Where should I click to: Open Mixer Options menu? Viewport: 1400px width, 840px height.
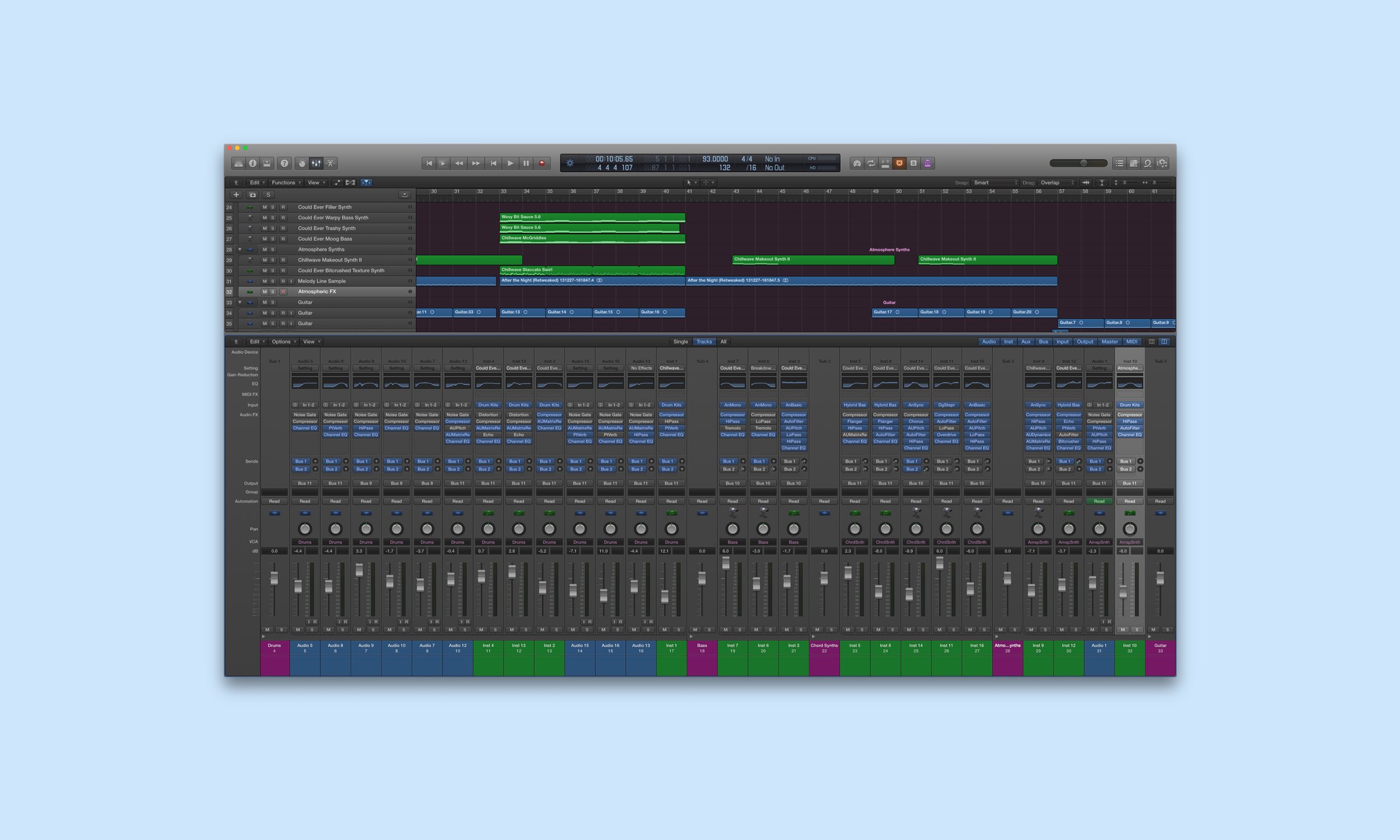pos(283,342)
